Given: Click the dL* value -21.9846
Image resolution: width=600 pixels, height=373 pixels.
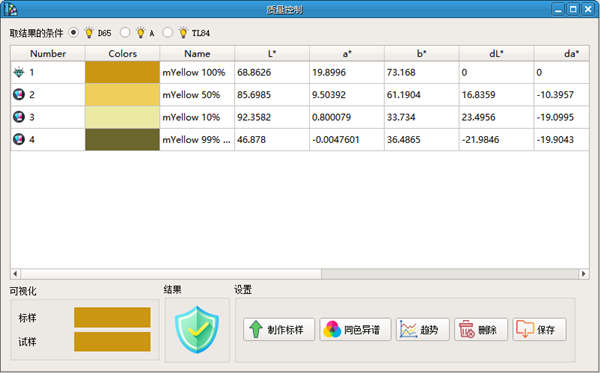Looking at the screenshot, I should coord(480,139).
